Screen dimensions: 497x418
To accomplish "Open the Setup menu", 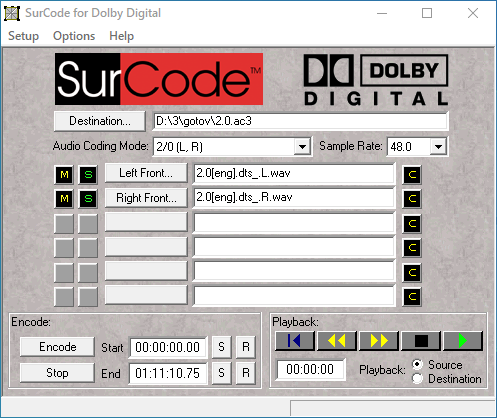I will coord(23,36).
